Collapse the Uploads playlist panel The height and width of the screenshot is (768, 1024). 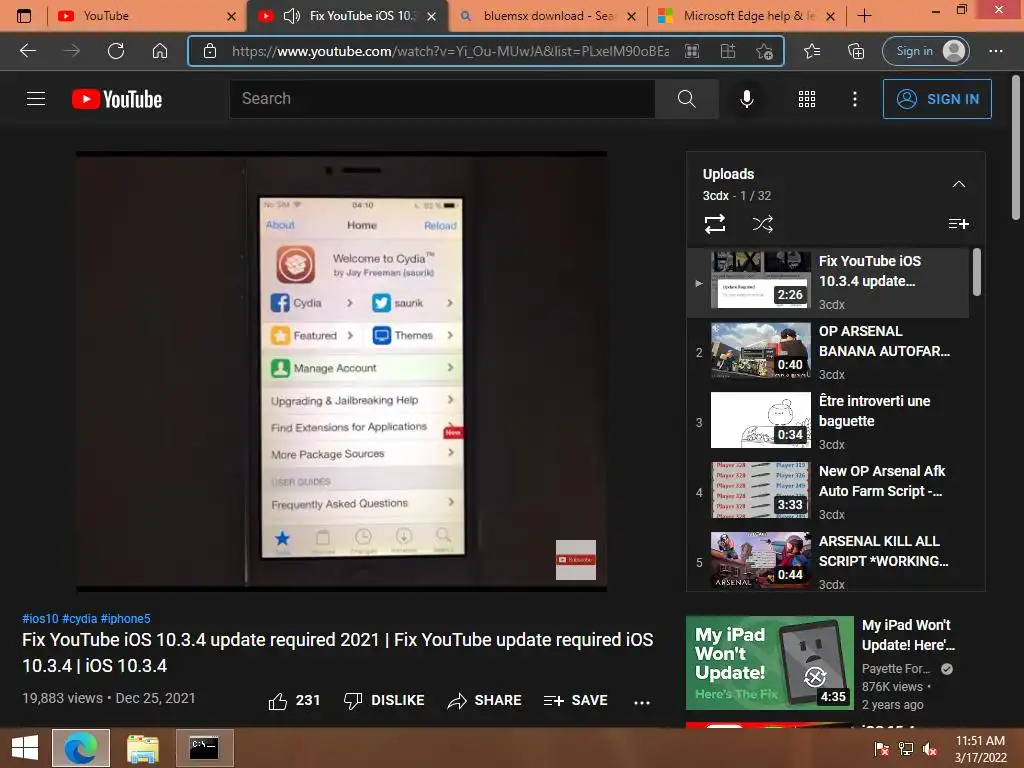point(958,184)
